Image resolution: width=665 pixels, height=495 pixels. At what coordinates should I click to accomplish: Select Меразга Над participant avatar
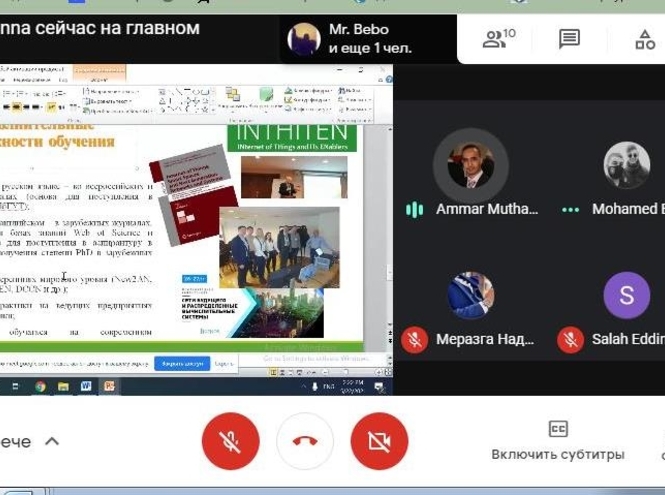(x=470, y=295)
